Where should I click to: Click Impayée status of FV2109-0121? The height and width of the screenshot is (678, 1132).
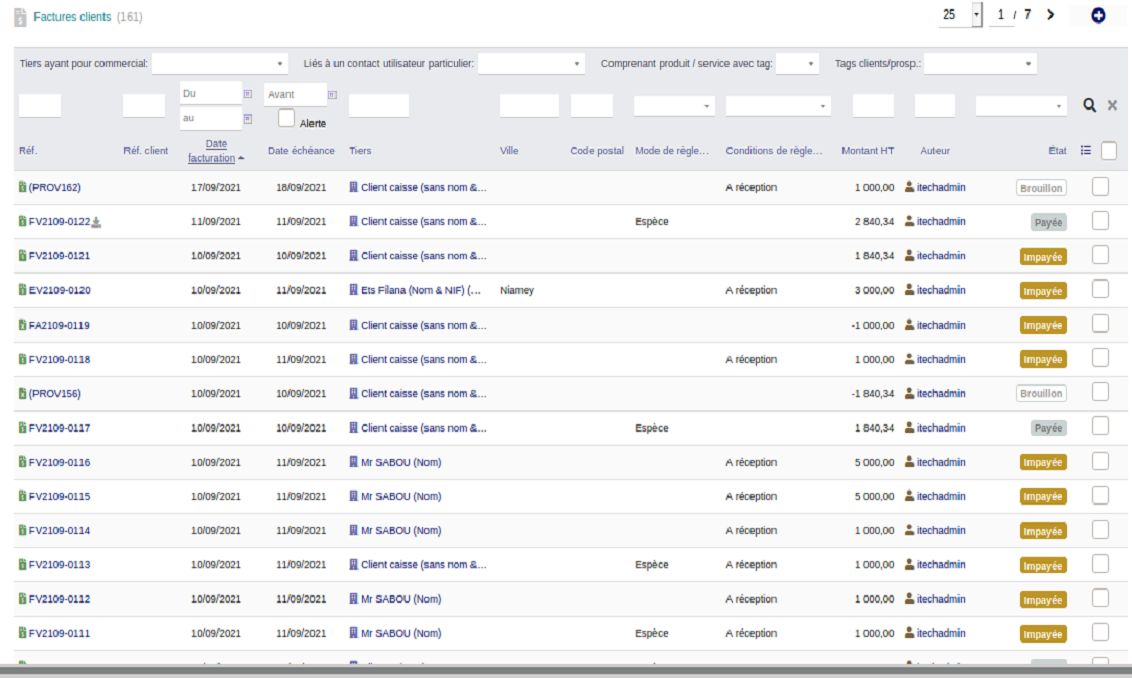tap(1042, 257)
